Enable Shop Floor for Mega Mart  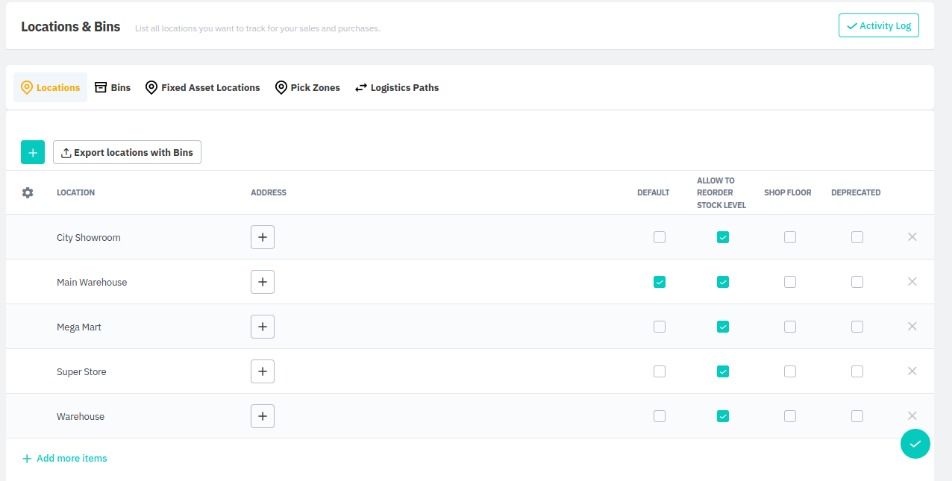click(x=790, y=326)
